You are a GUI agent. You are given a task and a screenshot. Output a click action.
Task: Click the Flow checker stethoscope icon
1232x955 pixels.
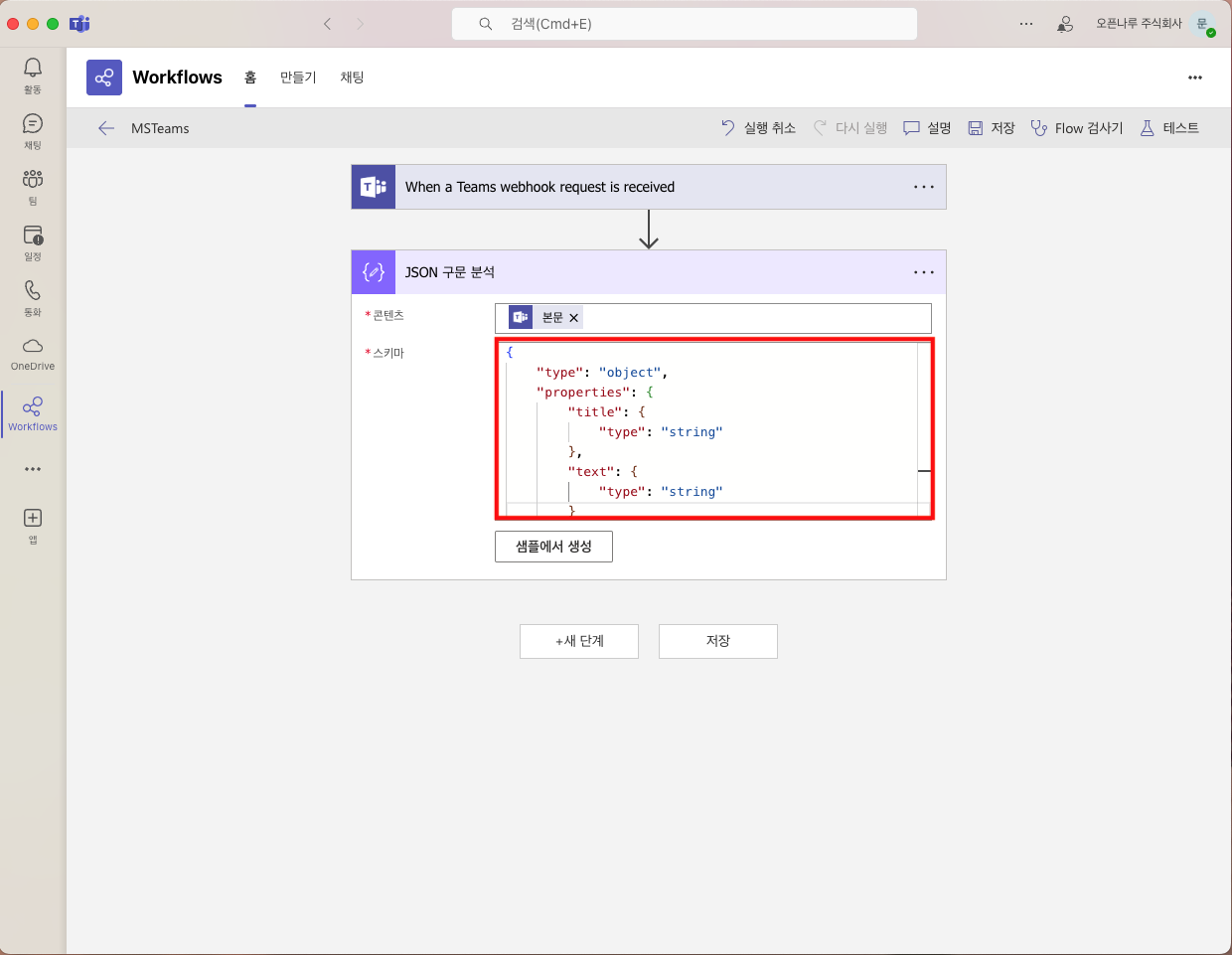pos(1039,128)
